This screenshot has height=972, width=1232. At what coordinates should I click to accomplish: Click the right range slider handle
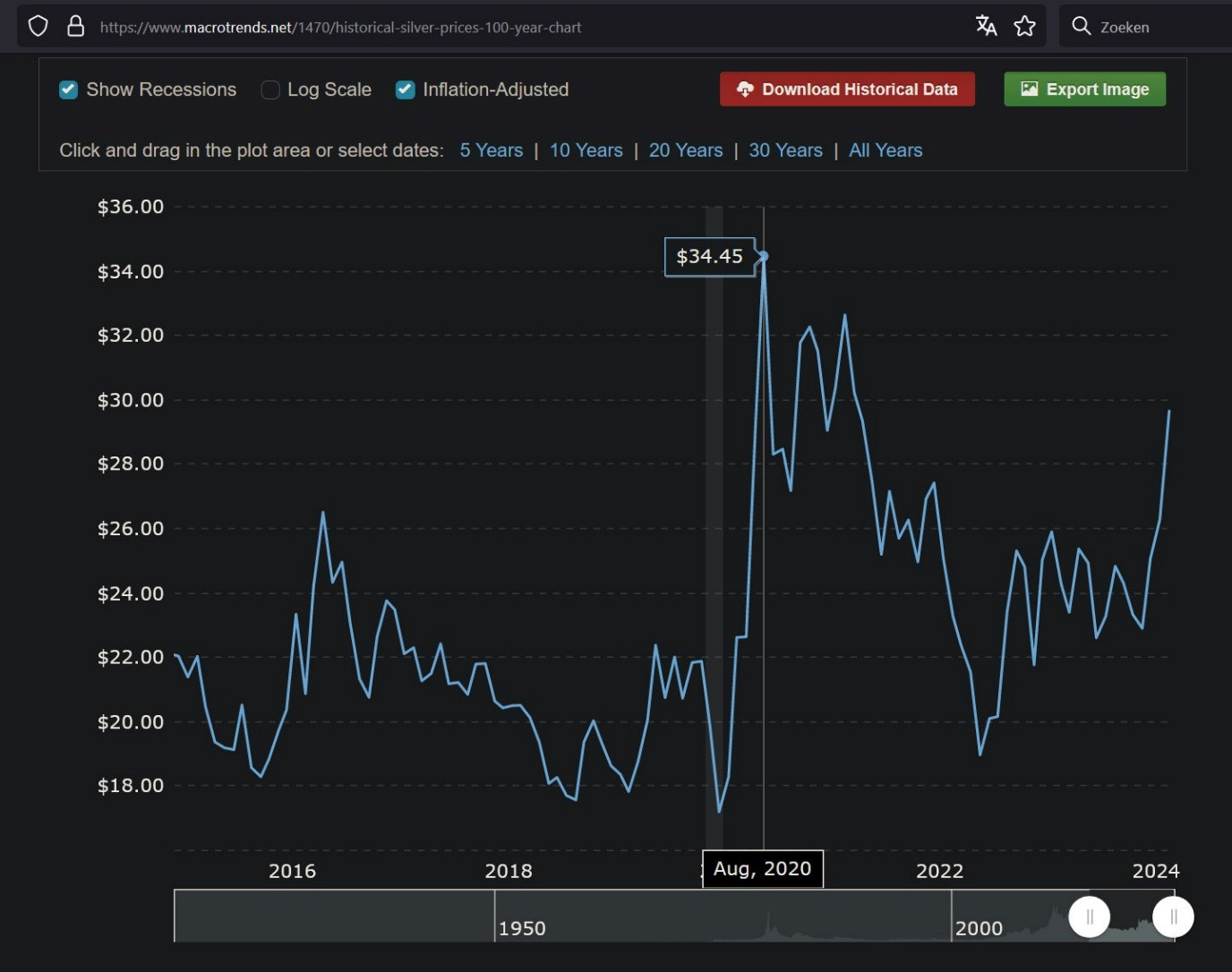pyautogui.click(x=1173, y=917)
